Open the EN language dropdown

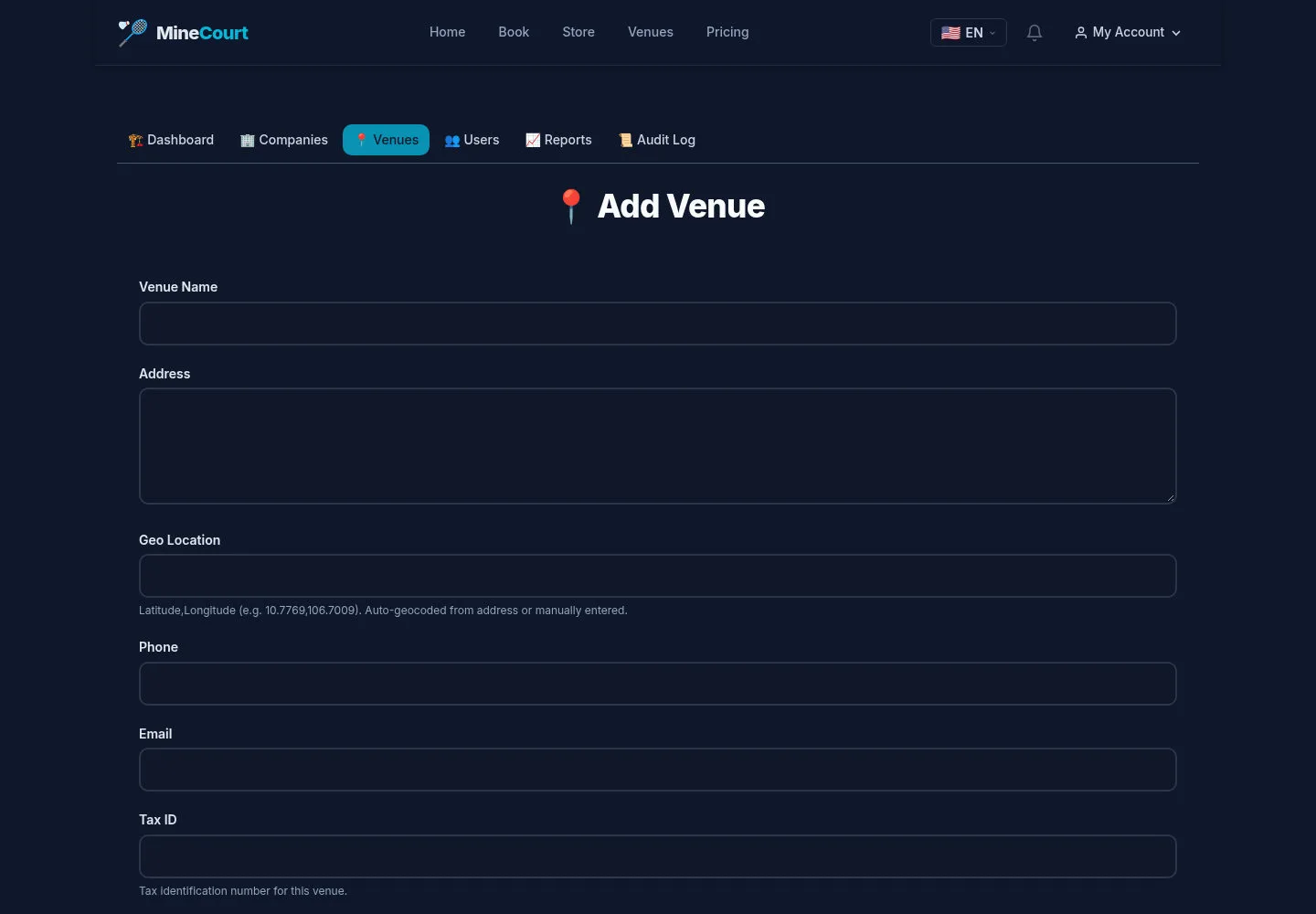969,33
